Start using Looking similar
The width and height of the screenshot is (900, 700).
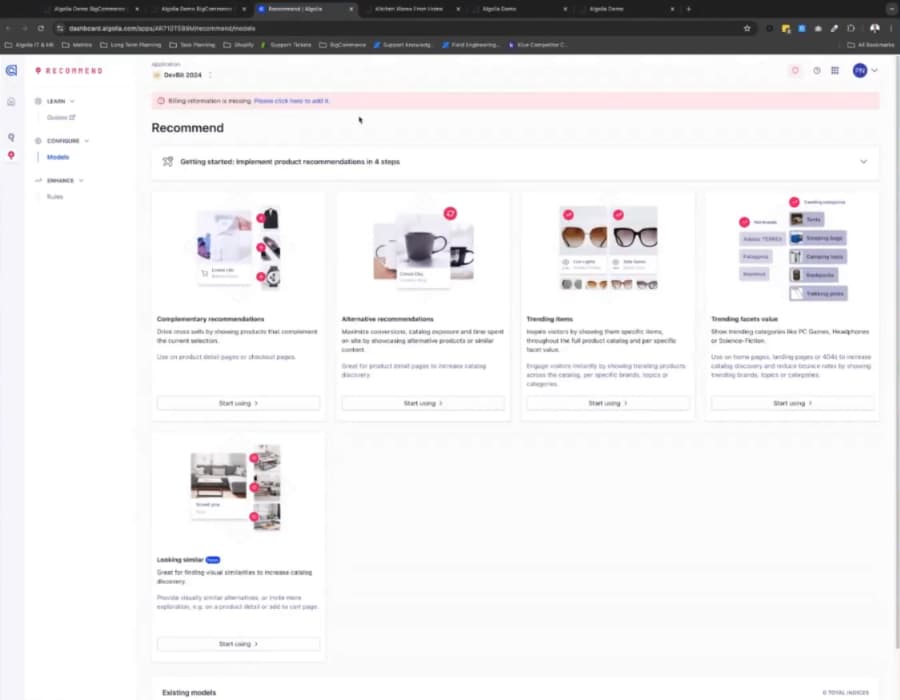click(238, 644)
